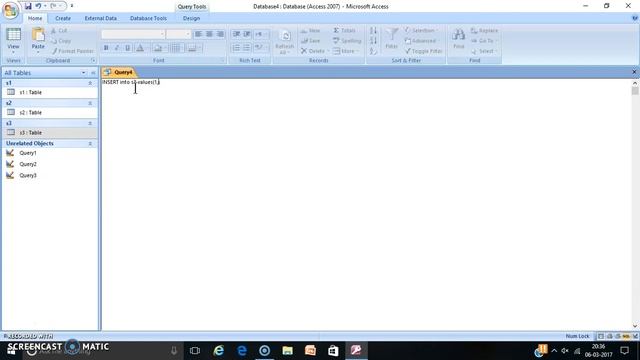Open the All Tables navigation dropdown
Viewport: 640px width, 360px height.
click(x=83, y=73)
